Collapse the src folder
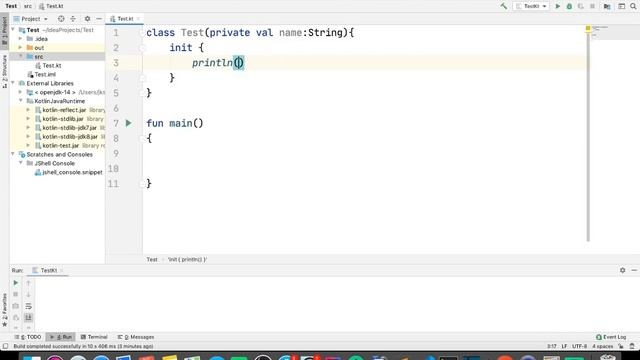The width and height of the screenshot is (640, 360). pos(20,56)
